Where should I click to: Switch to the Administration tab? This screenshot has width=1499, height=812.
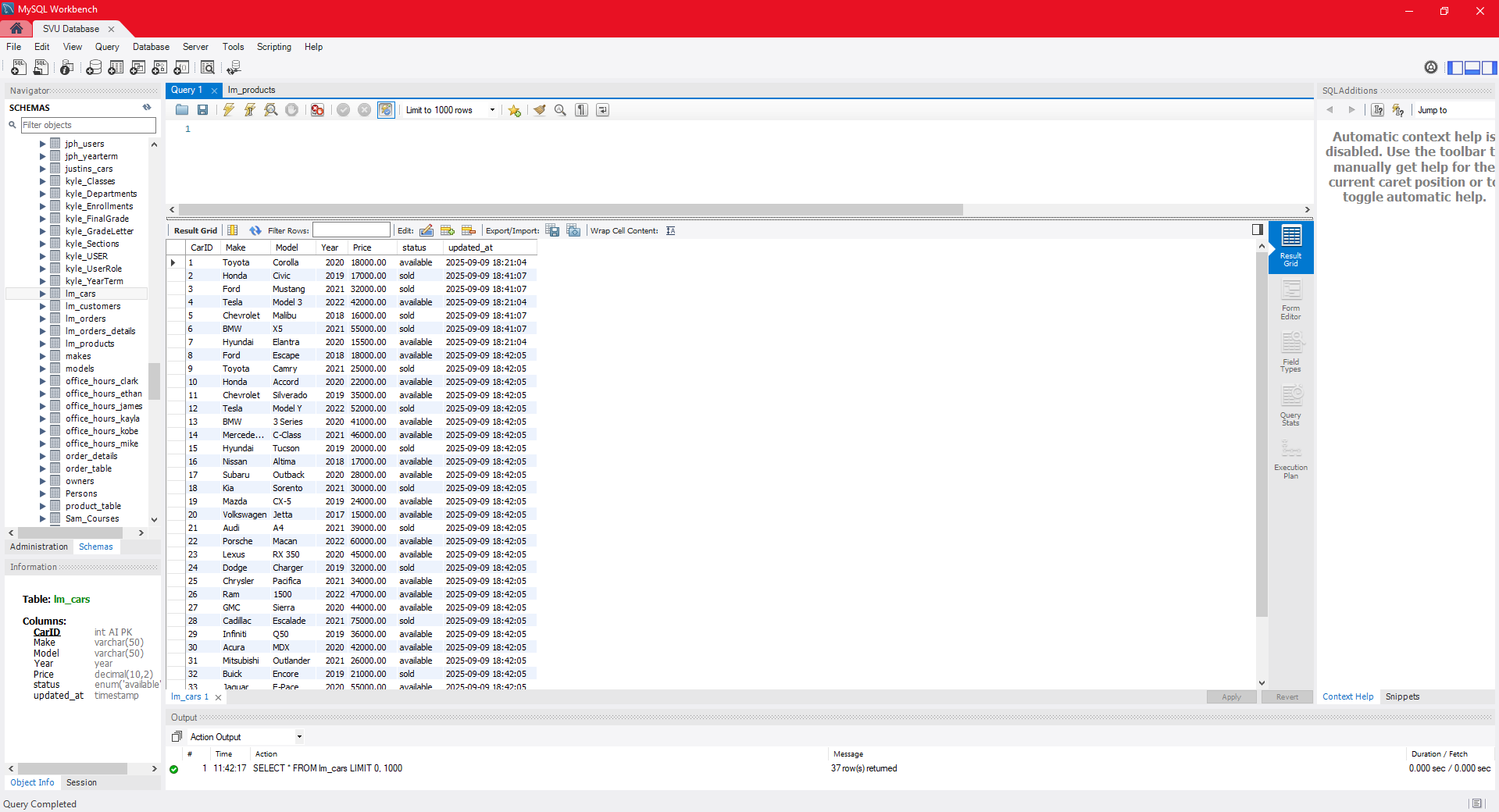click(38, 547)
